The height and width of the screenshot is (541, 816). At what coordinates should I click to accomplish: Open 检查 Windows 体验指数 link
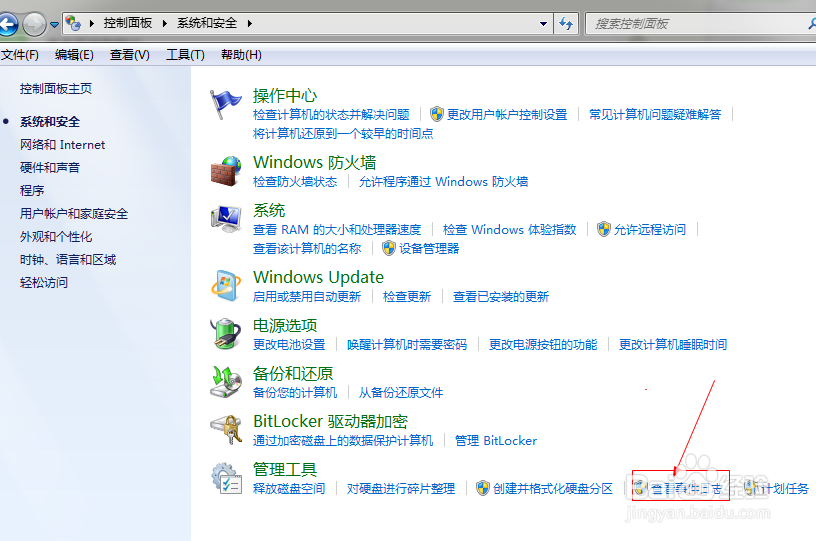(509, 229)
